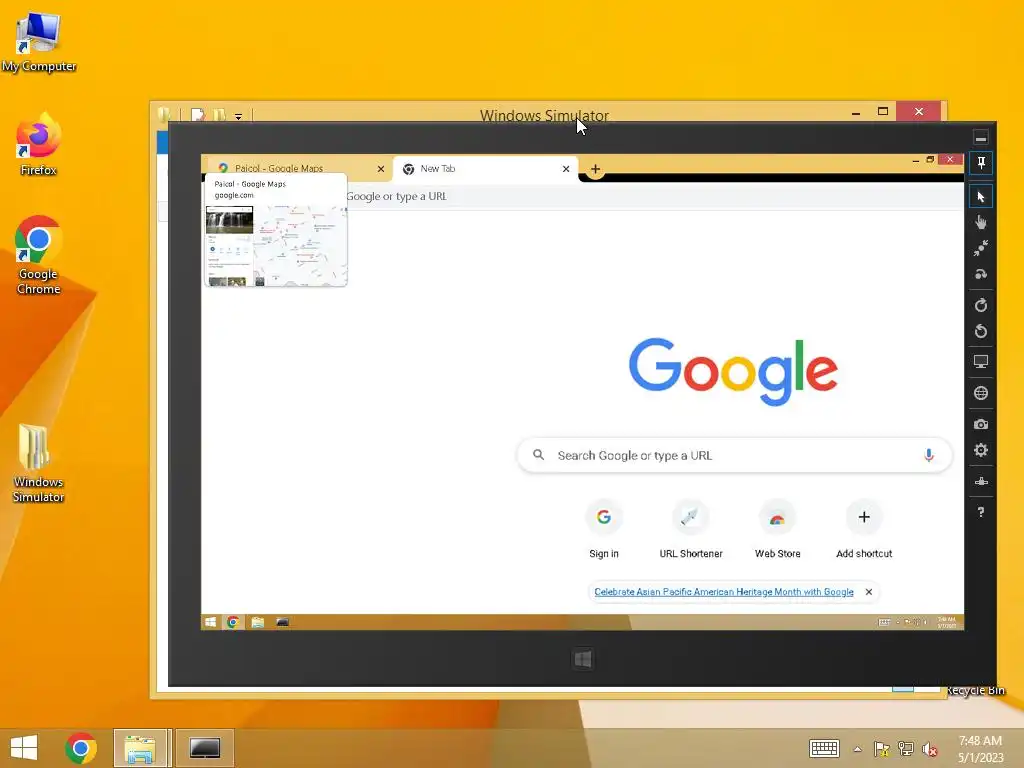This screenshot has width=1024, height=768.
Task: Open the URL Shortener shortcut
Action: (690, 530)
